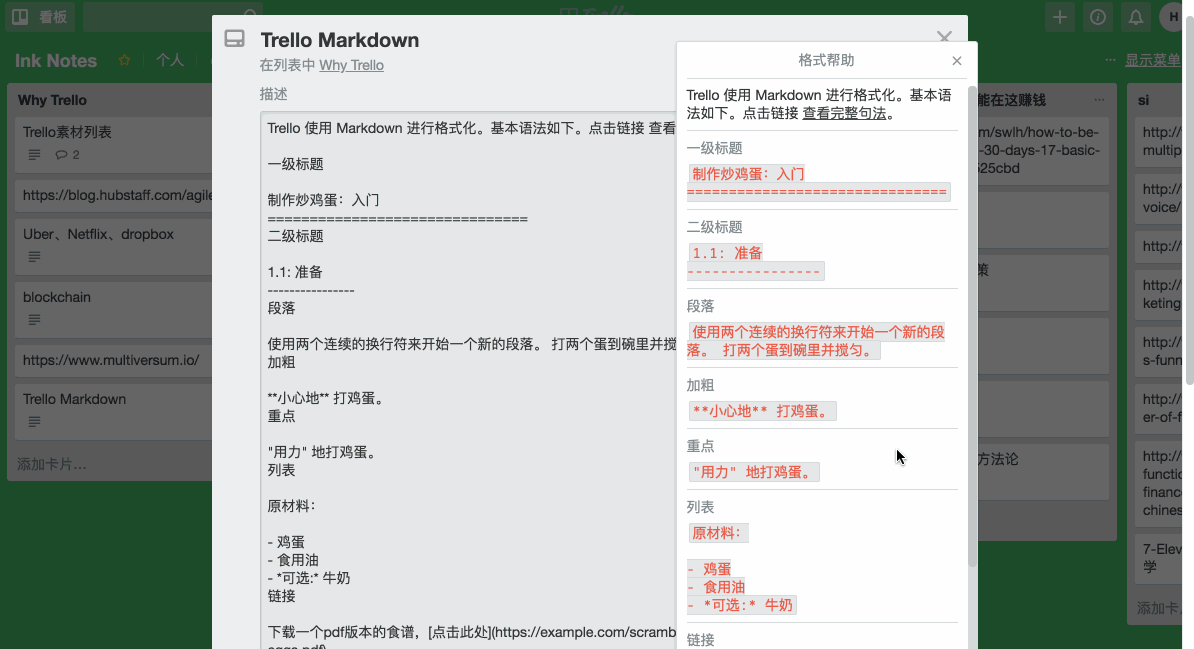1194x649 pixels.
Task: Click the 二级标题 heading in format help
Action: (x=714, y=227)
